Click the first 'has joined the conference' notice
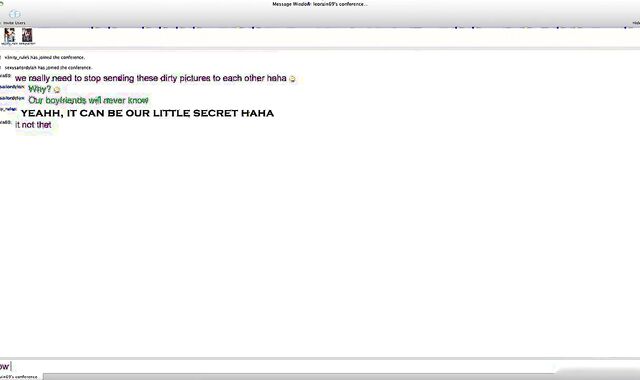This screenshot has height=380, width=640. pyautogui.click(x=44, y=58)
